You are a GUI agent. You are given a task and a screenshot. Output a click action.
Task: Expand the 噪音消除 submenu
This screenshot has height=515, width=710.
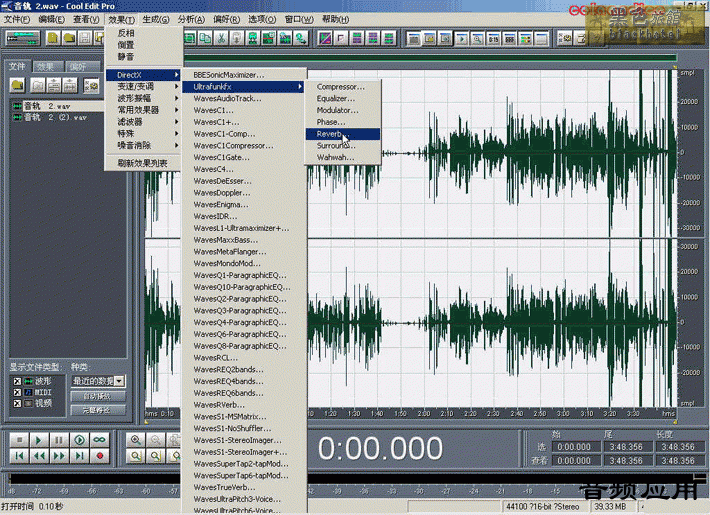143,145
